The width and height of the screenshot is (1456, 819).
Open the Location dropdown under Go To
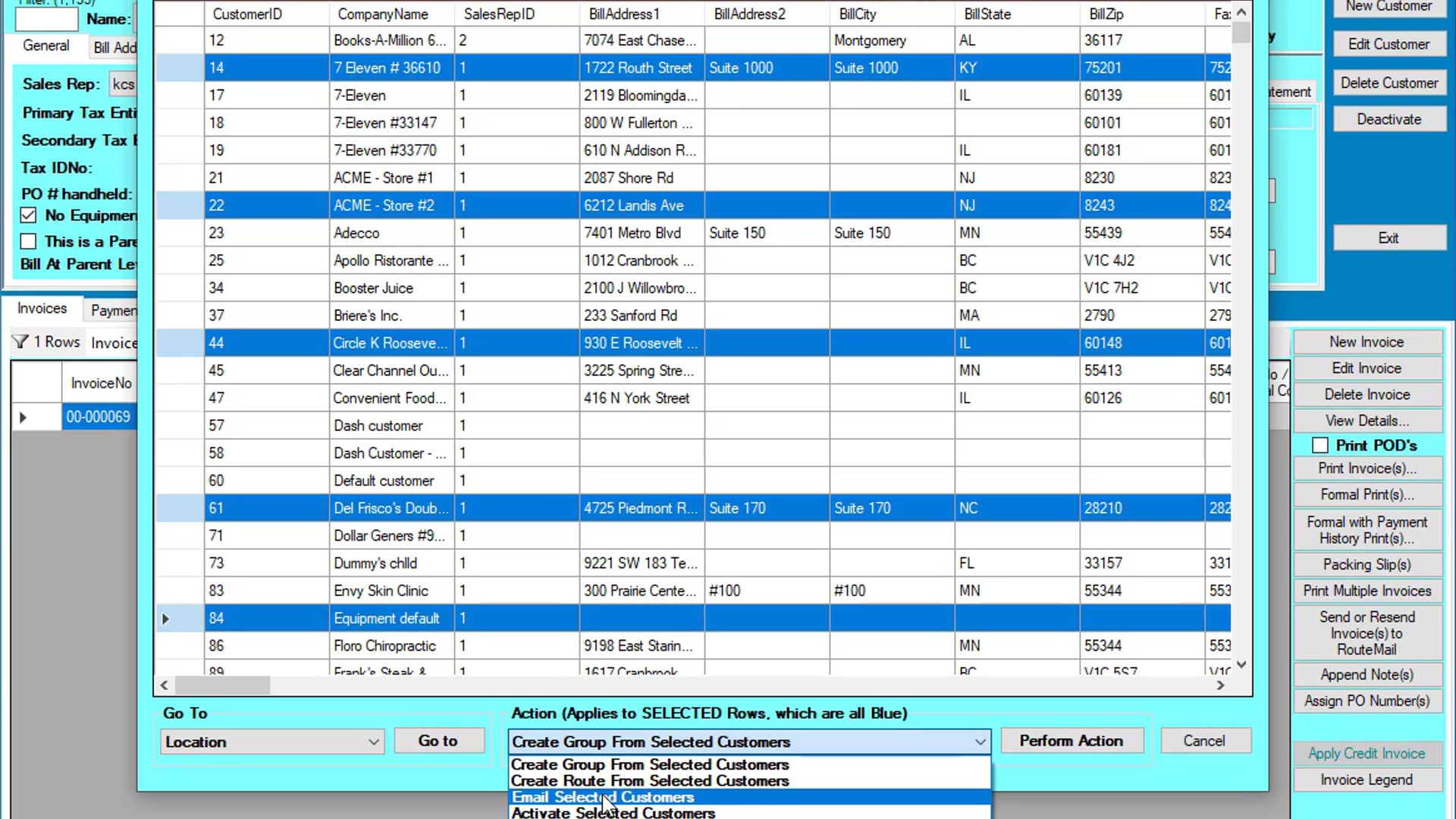tap(272, 742)
